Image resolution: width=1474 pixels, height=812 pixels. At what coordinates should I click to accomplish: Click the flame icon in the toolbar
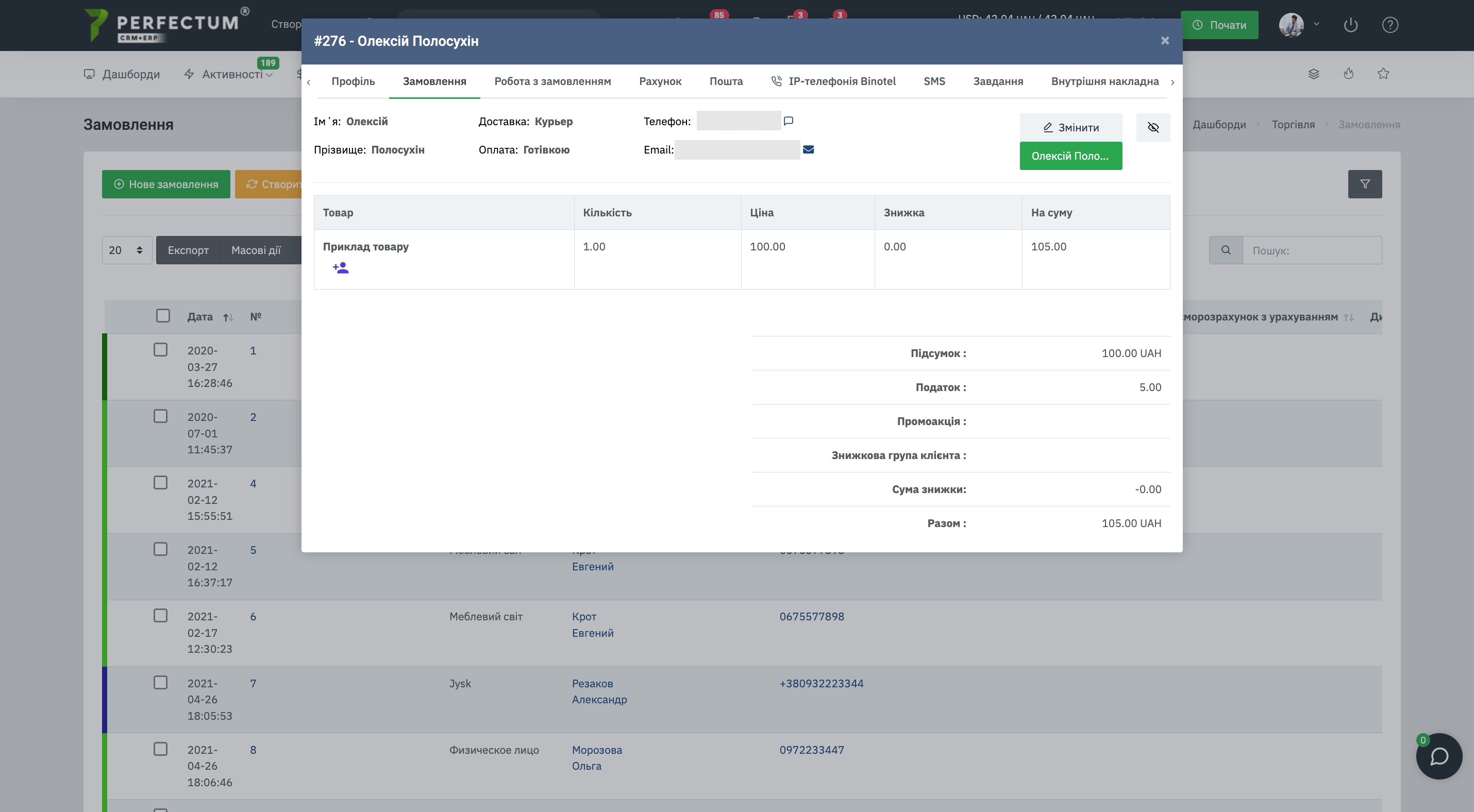tap(1349, 74)
